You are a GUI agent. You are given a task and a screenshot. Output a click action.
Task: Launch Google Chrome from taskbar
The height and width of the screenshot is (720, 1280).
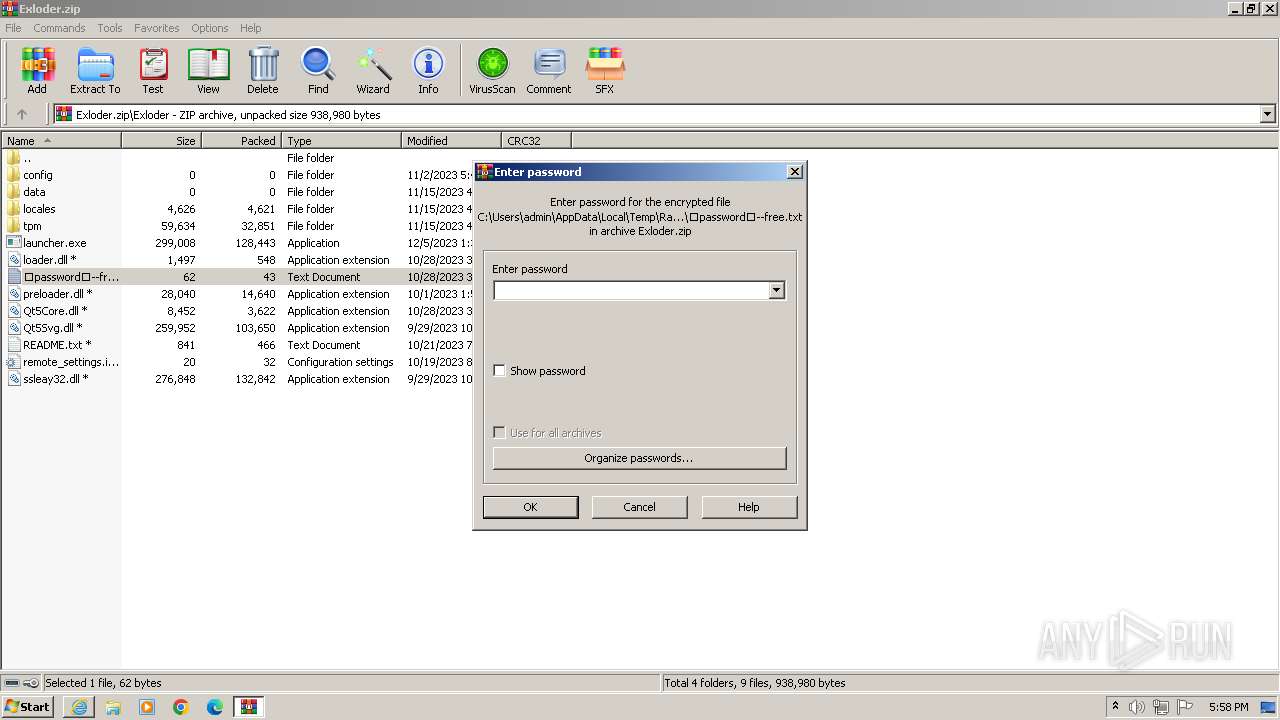(181, 707)
